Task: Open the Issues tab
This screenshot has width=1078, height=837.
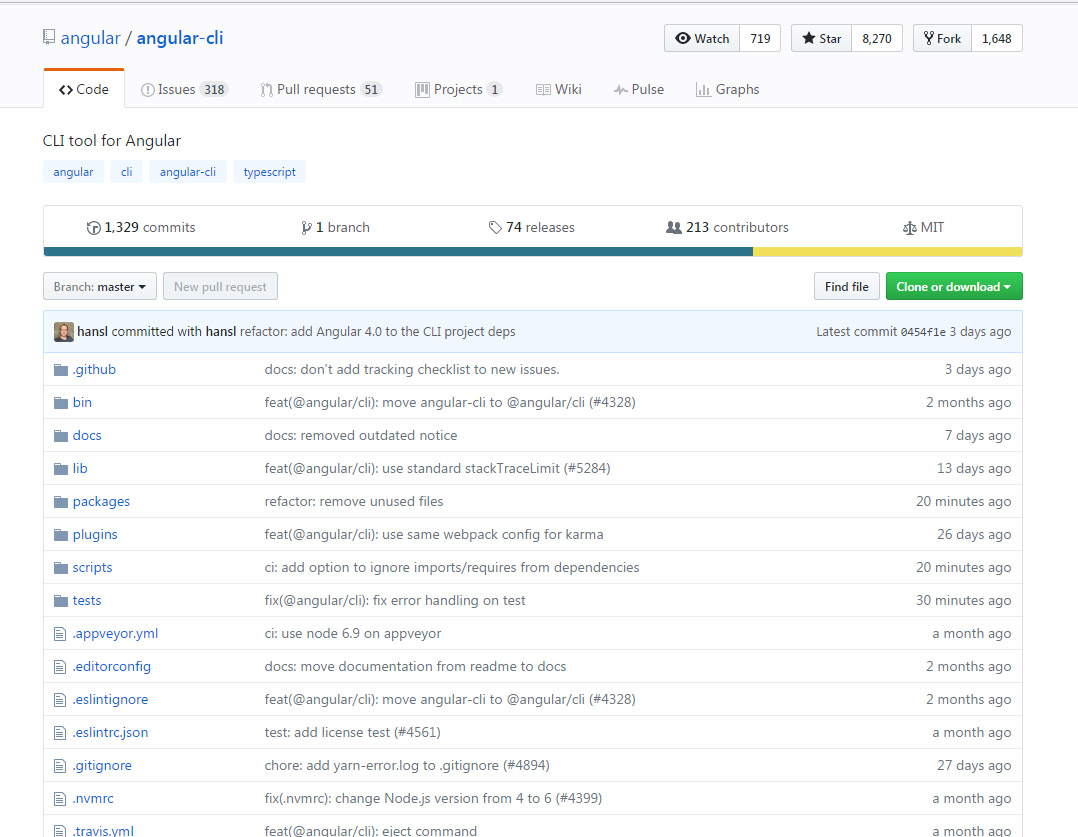Action: coord(184,89)
